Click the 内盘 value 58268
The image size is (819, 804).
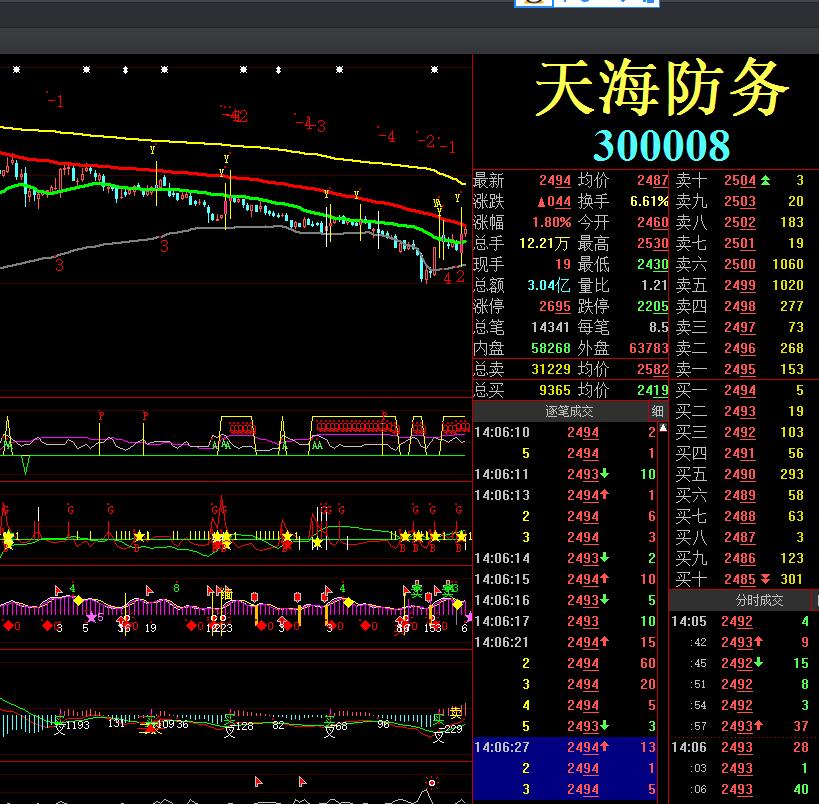click(x=551, y=348)
